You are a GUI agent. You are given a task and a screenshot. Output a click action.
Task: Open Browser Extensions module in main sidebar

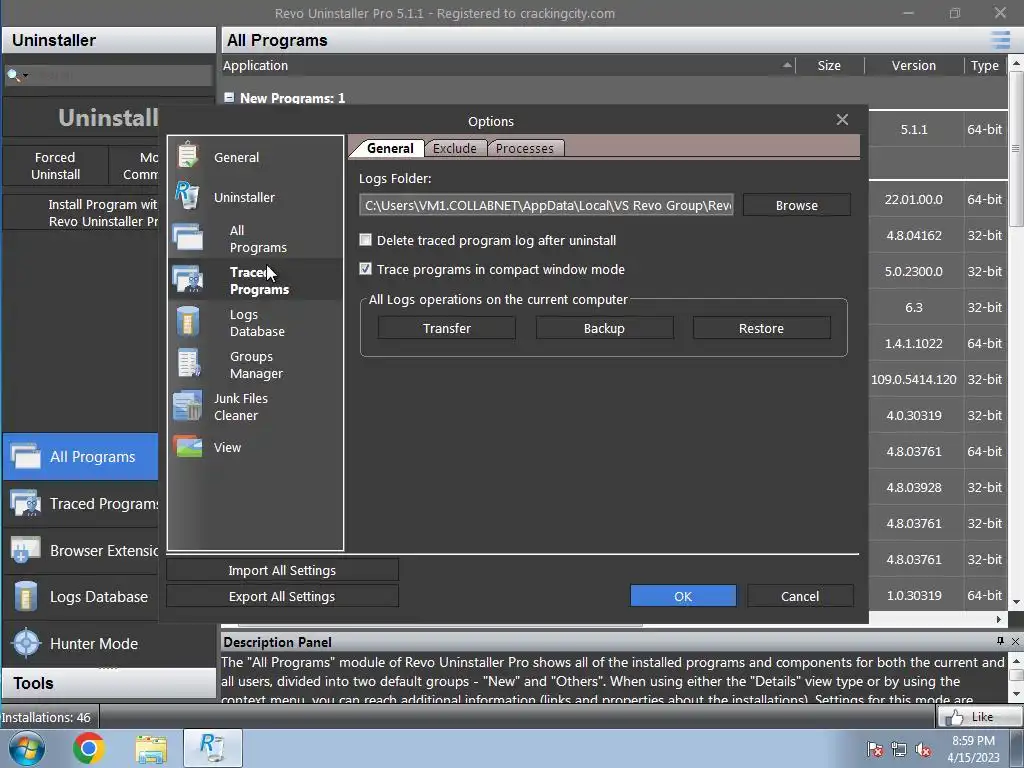(81, 551)
